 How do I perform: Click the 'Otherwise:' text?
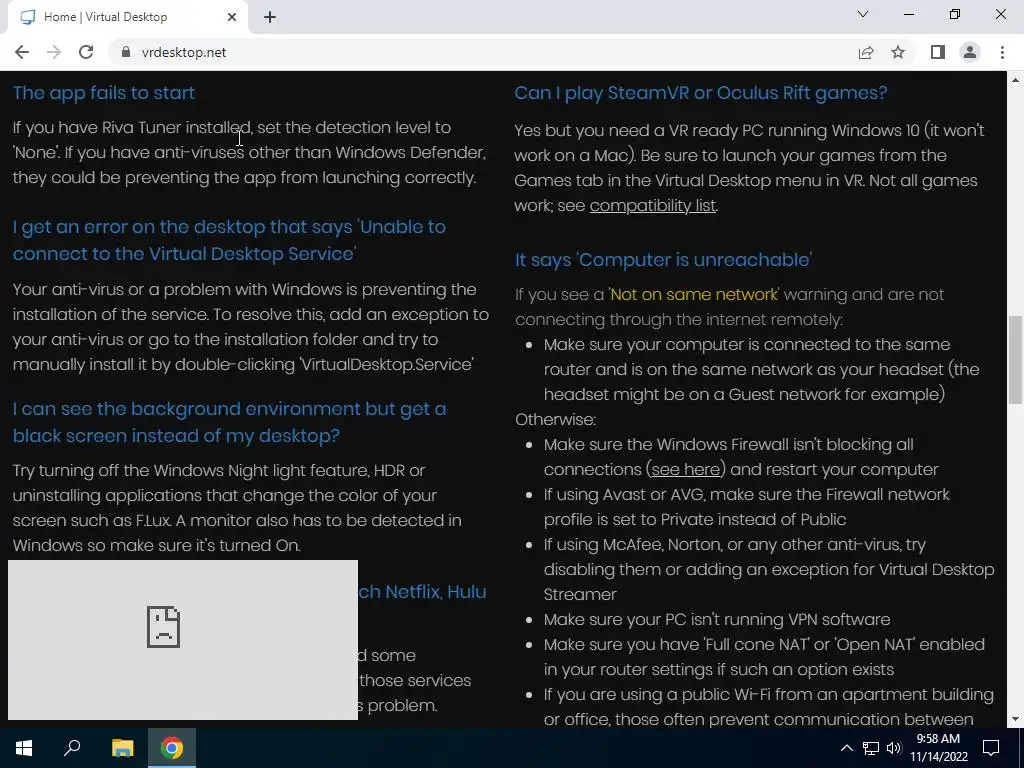click(556, 419)
